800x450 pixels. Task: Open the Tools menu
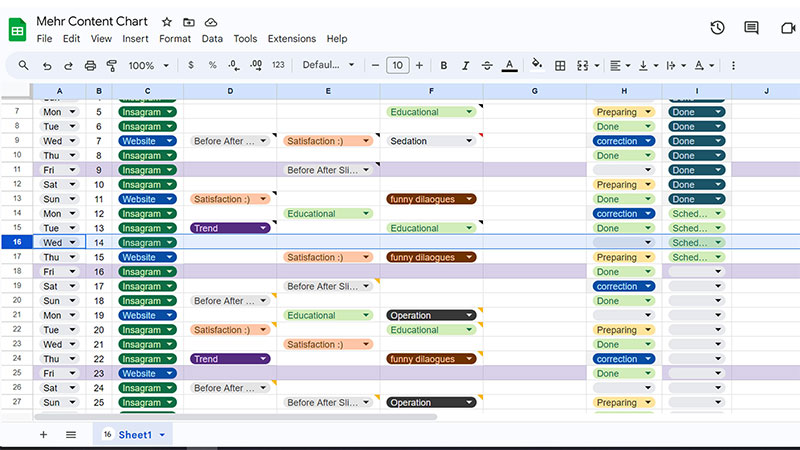(x=245, y=39)
